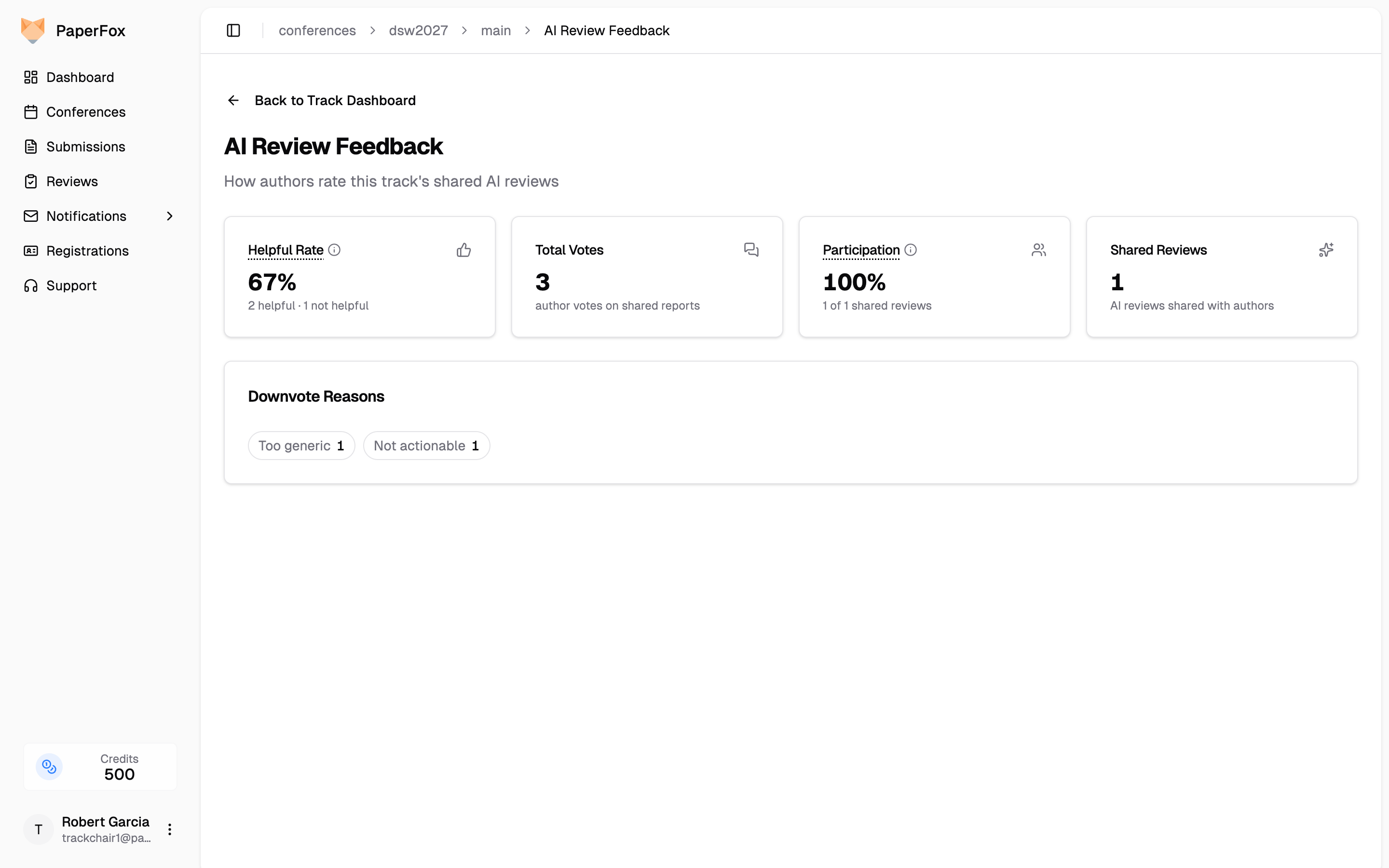The image size is (1389, 868).
Task: Click the chat bubbles icon on Total Votes
Action: click(x=751, y=250)
